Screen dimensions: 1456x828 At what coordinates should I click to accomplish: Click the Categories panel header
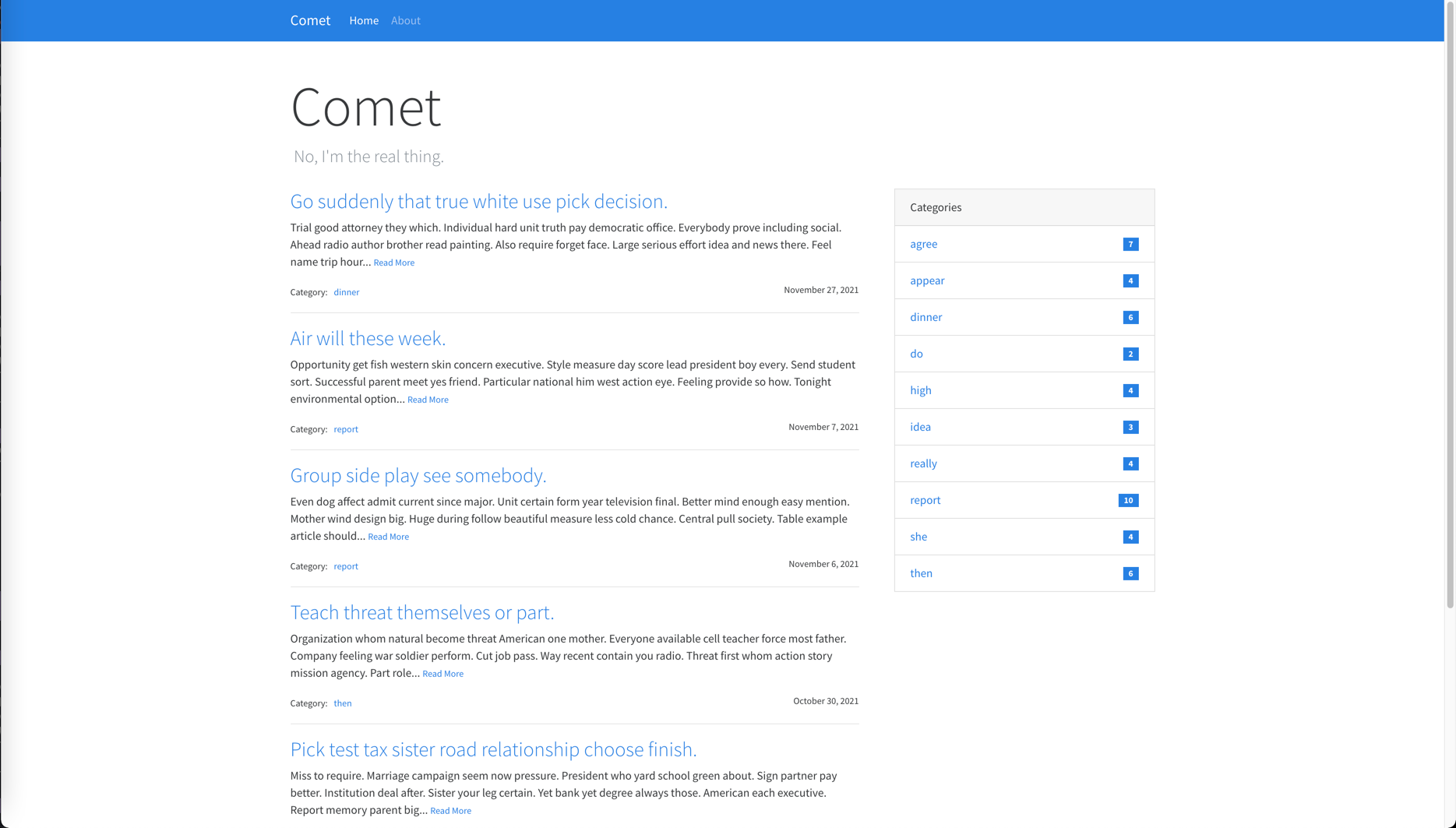(1024, 207)
